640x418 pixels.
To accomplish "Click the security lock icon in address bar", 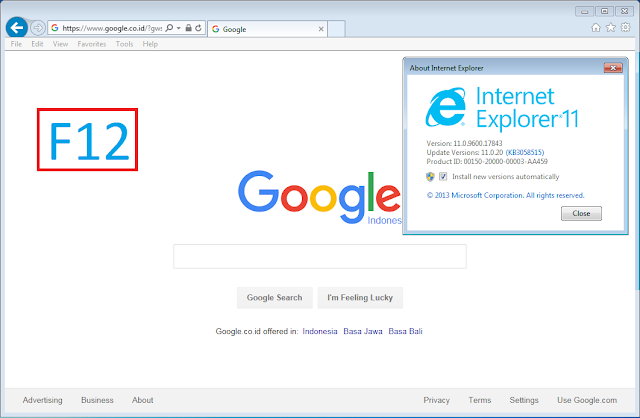I will [188, 28].
